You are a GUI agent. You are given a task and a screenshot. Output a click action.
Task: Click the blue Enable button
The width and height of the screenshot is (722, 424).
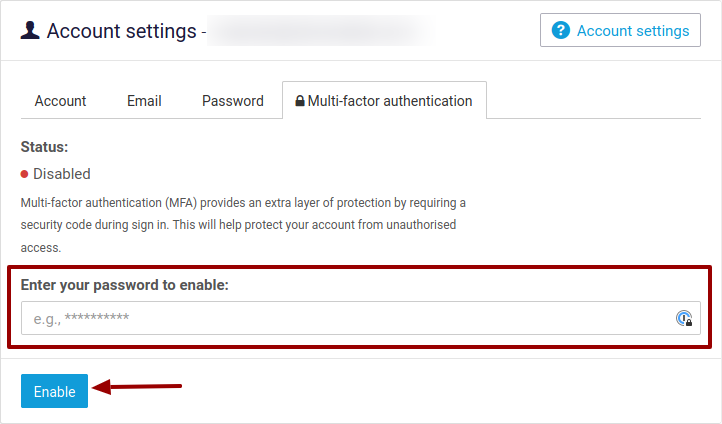click(54, 391)
